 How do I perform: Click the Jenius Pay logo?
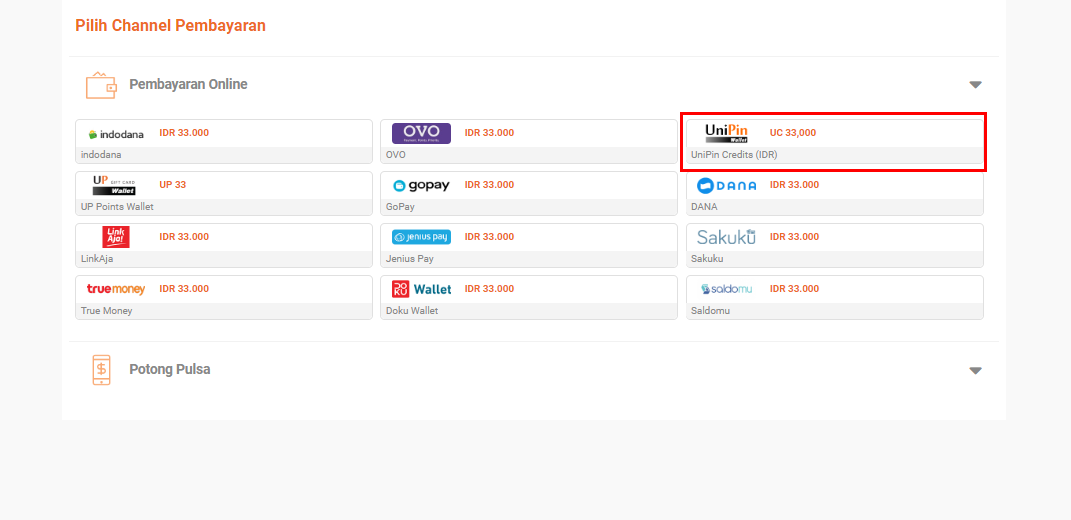pos(421,237)
